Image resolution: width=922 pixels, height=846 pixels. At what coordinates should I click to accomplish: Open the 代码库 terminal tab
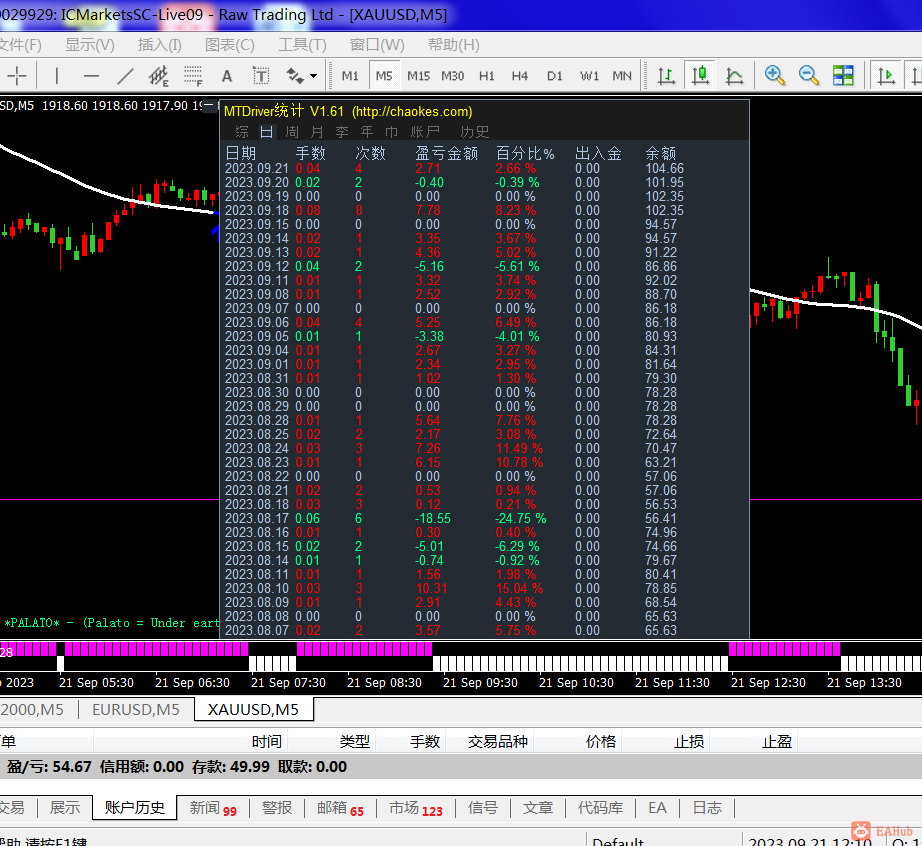click(600, 808)
